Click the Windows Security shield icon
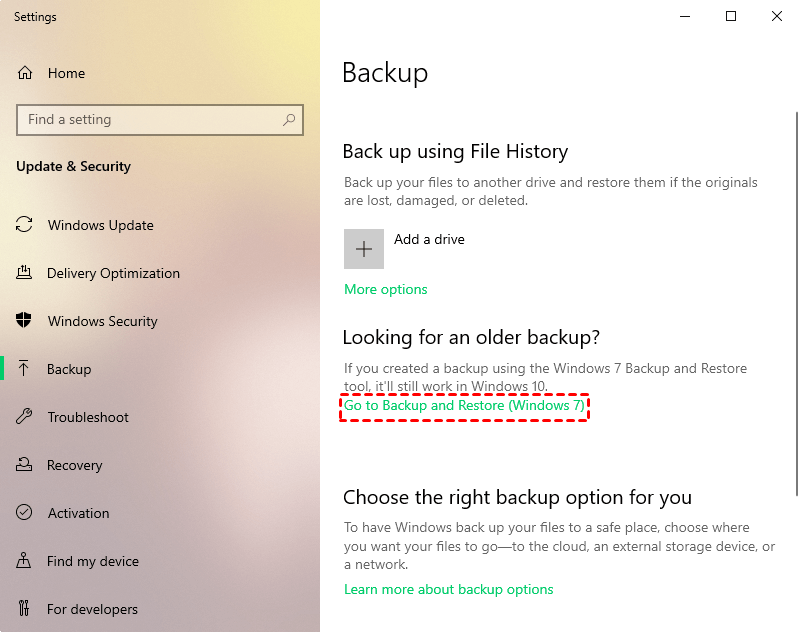The height and width of the screenshot is (632, 800). tap(25, 321)
